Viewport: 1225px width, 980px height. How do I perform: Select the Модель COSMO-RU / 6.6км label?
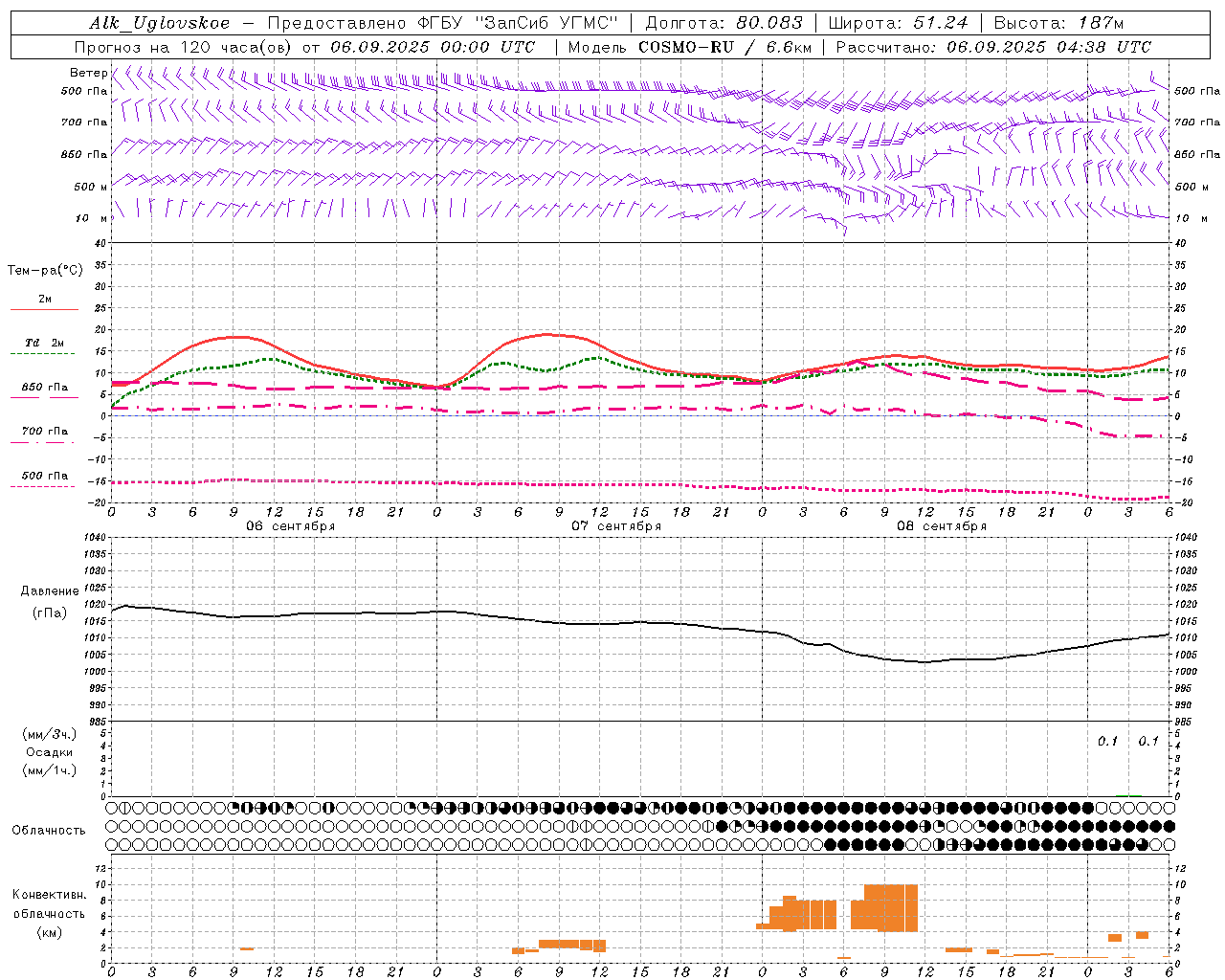(690, 47)
